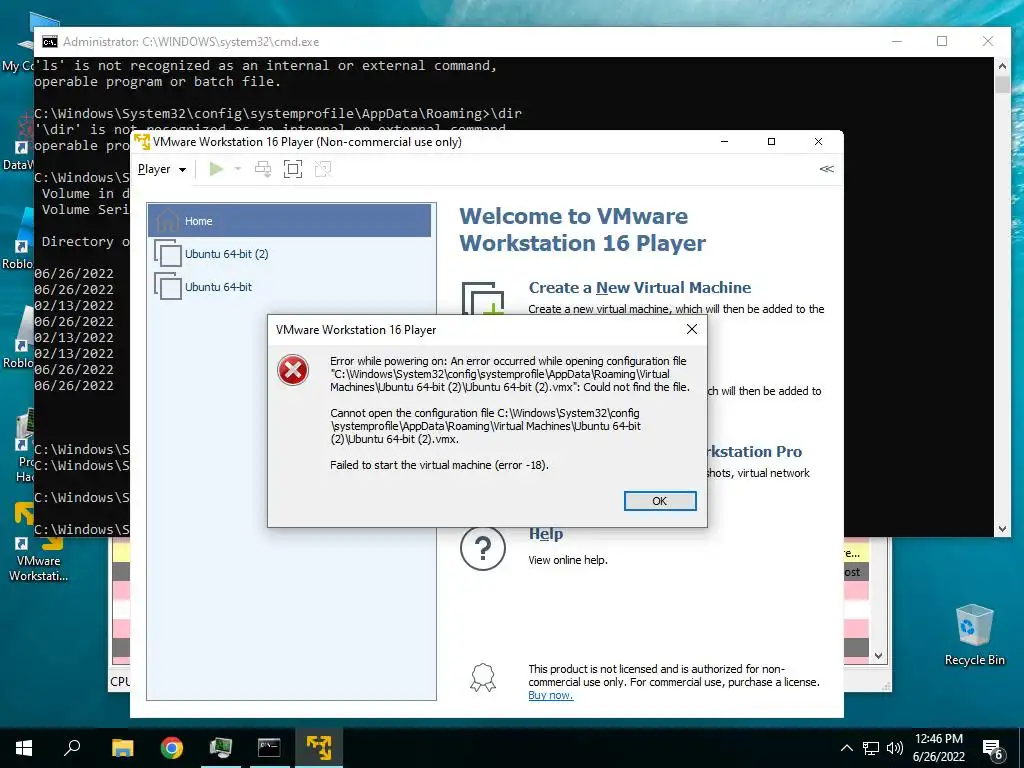Click 'Welcome to VMware Workstation 16 Player' heading
This screenshot has width=1024, height=768.
click(x=582, y=229)
